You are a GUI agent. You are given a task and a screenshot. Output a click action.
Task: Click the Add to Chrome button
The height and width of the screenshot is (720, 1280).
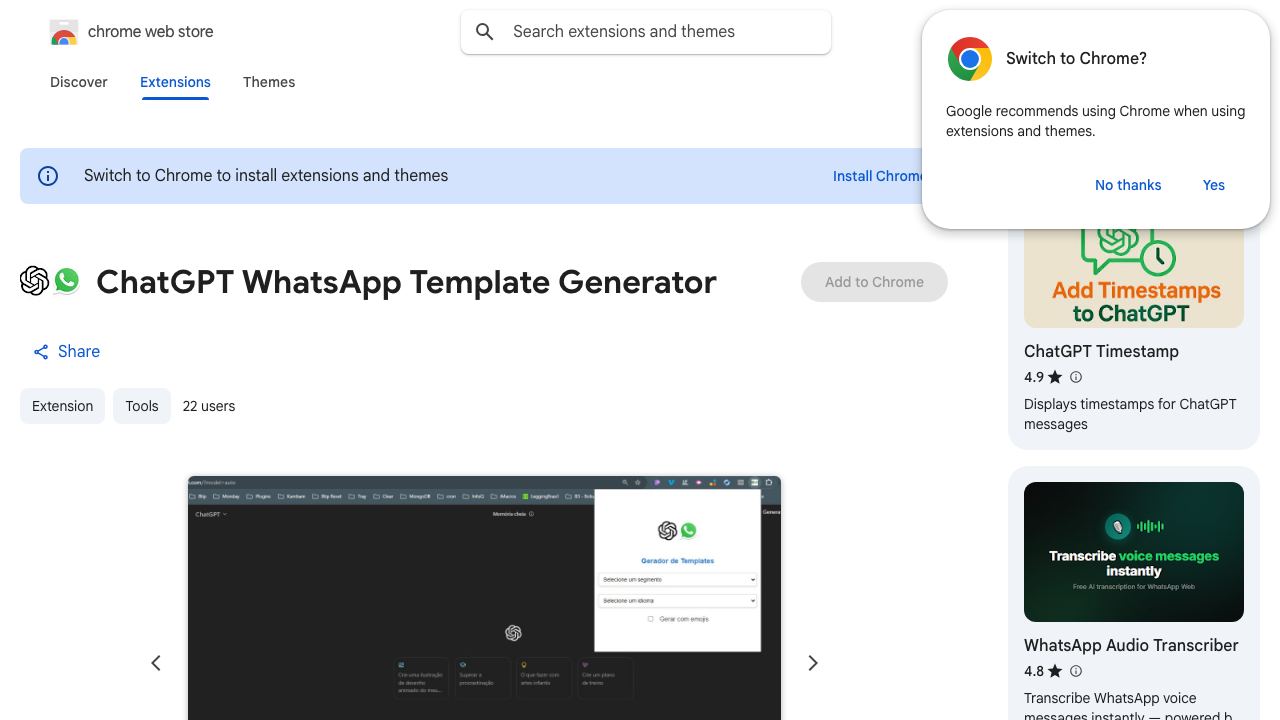(x=874, y=282)
